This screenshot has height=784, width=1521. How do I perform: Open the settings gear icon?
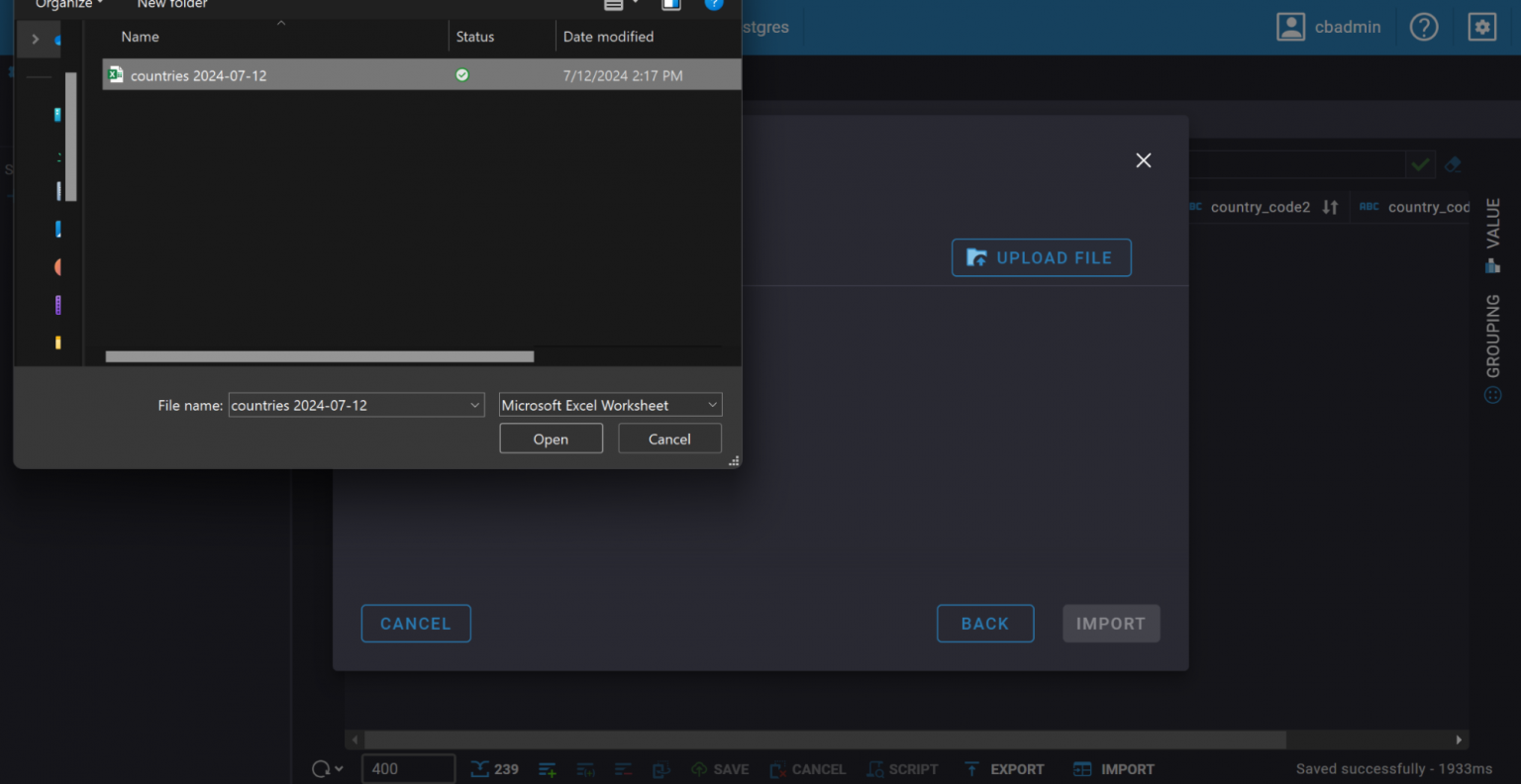point(1481,27)
